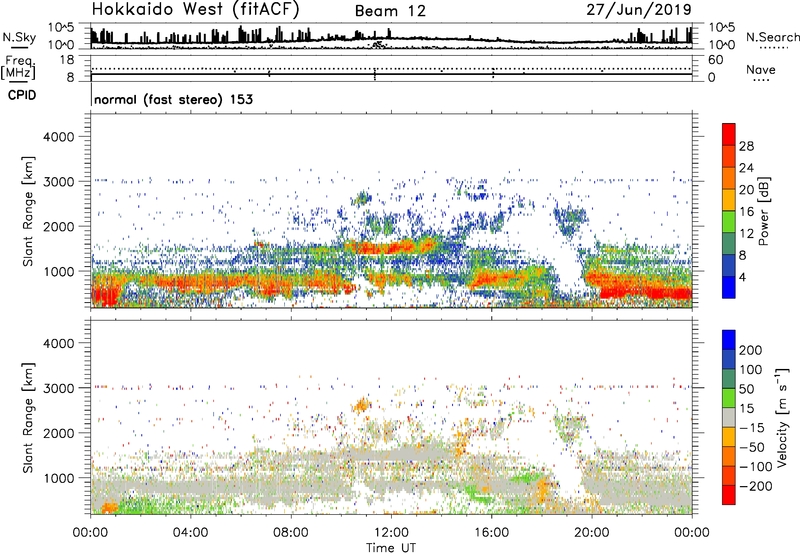Click '60' on the Nave axis
Screen dimensions: 800x554
coord(715,60)
